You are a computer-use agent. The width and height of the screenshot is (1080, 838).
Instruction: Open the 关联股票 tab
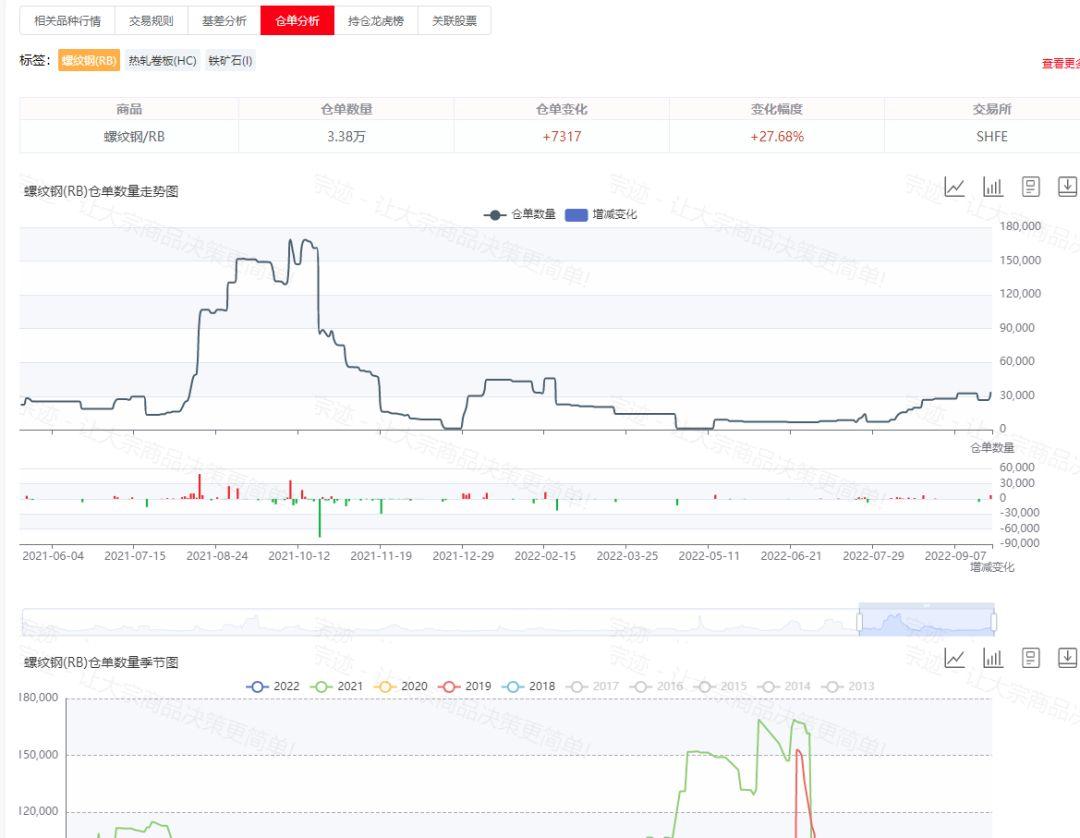[454, 21]
